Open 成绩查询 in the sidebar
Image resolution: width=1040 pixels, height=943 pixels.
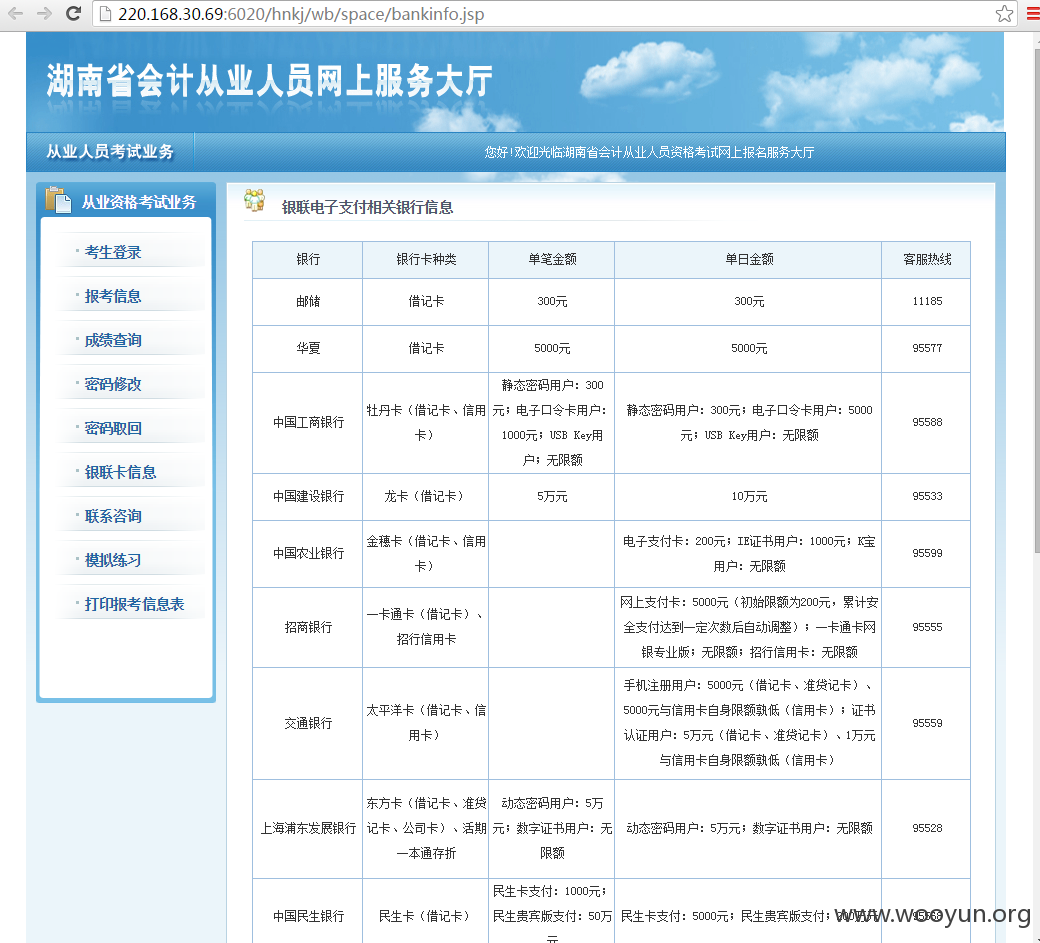(113, 341)
